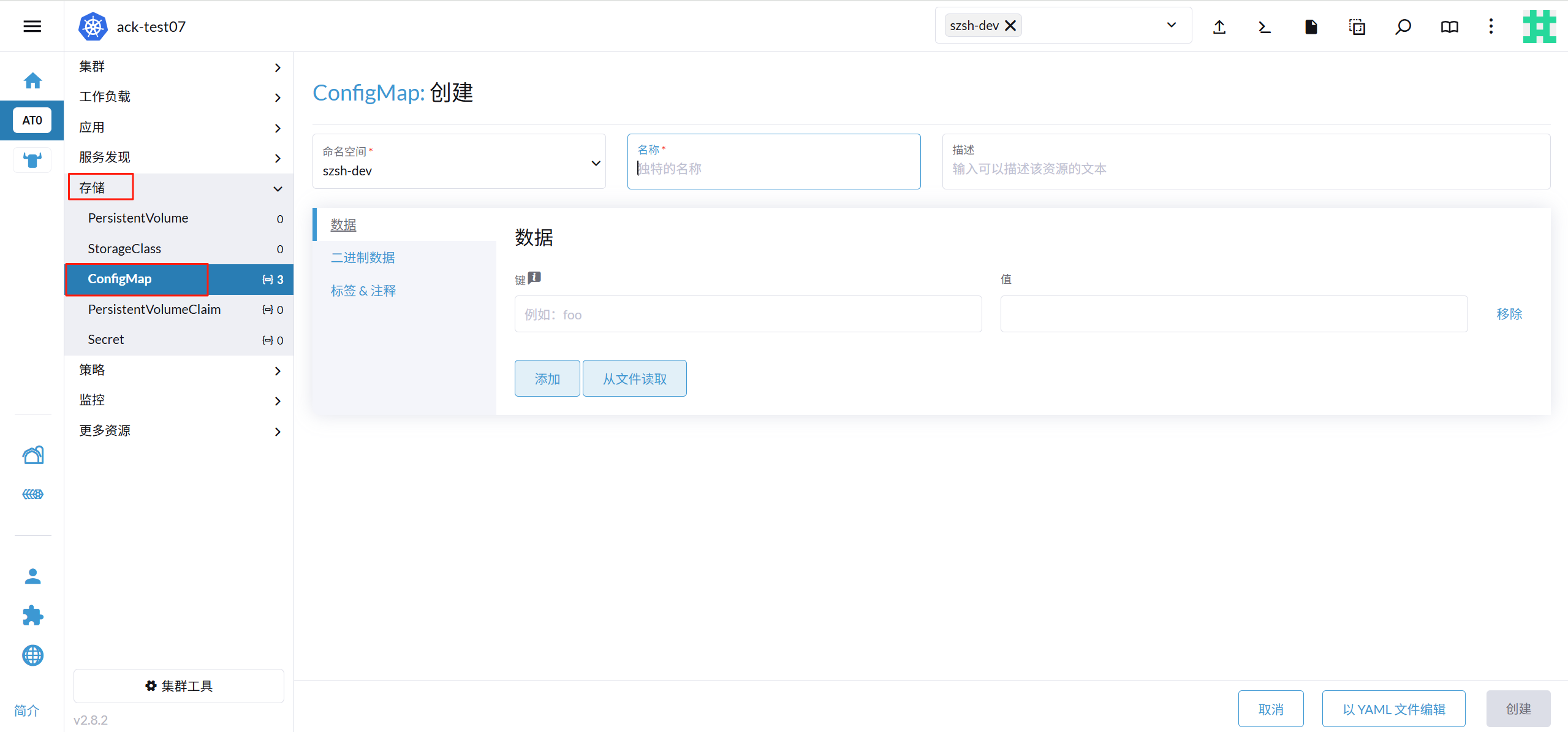Expand the top namespace filter dropdown
This screenshot has height=732, width=1568.
(1171, 25)
